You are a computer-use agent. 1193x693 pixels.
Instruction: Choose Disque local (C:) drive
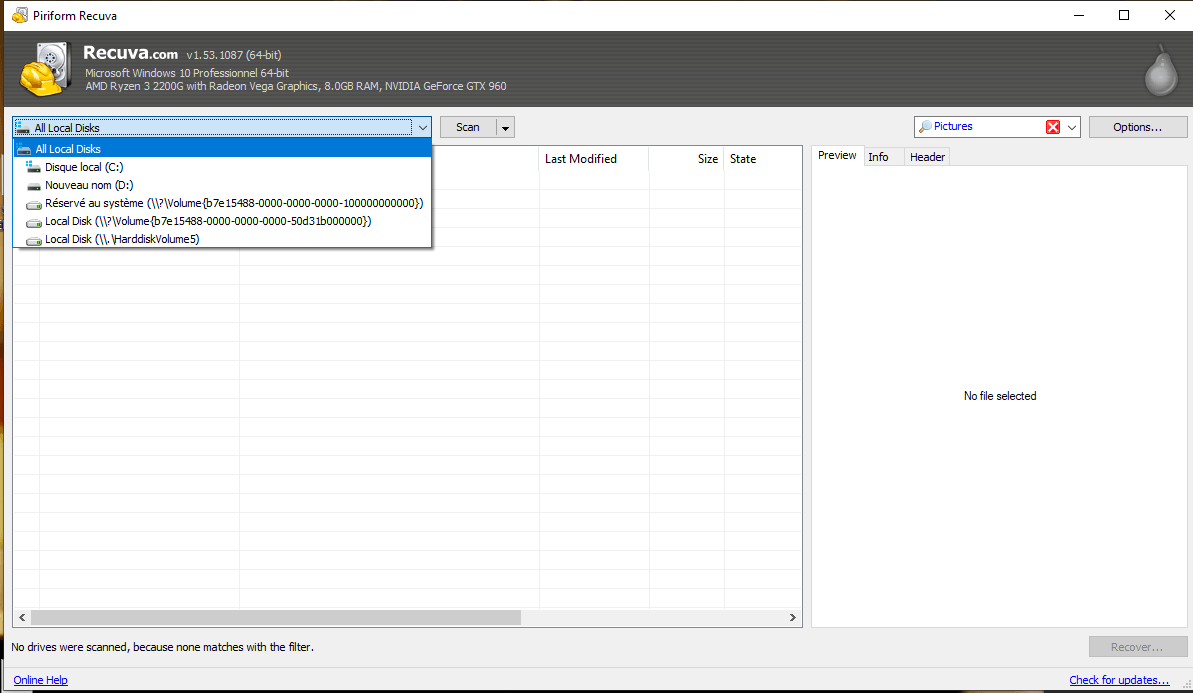(x=222, y=167)
